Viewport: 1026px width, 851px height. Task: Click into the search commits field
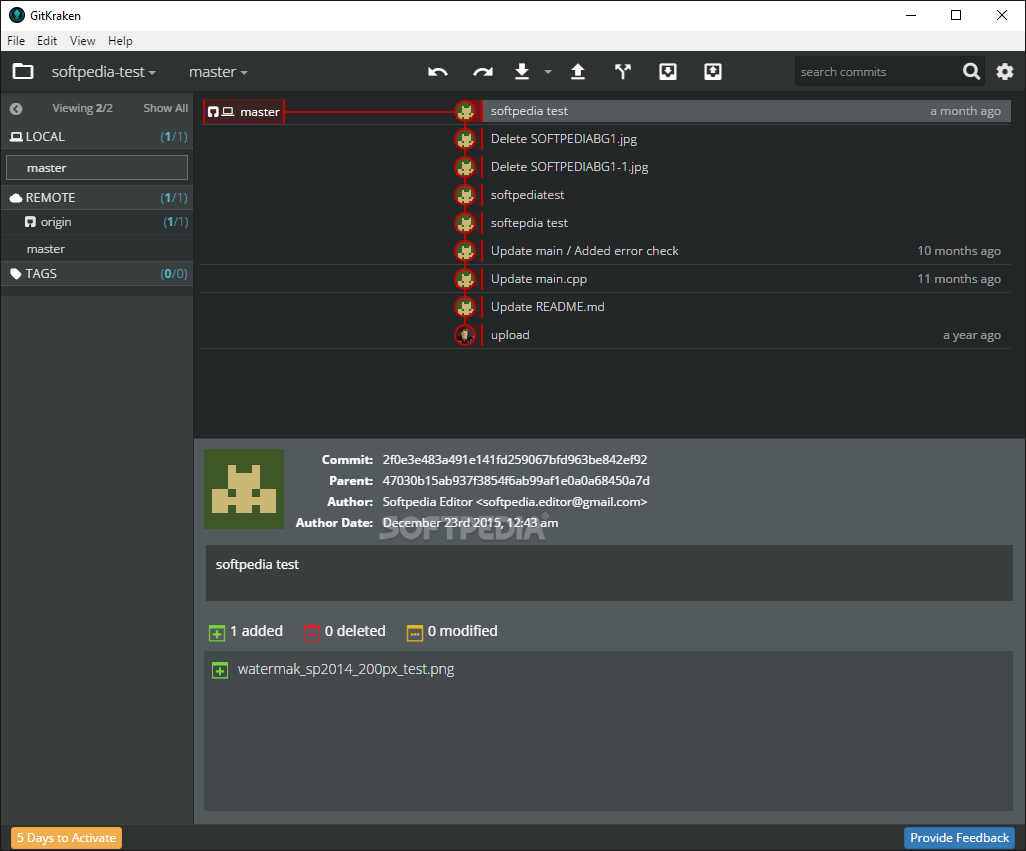coord(877,72)
